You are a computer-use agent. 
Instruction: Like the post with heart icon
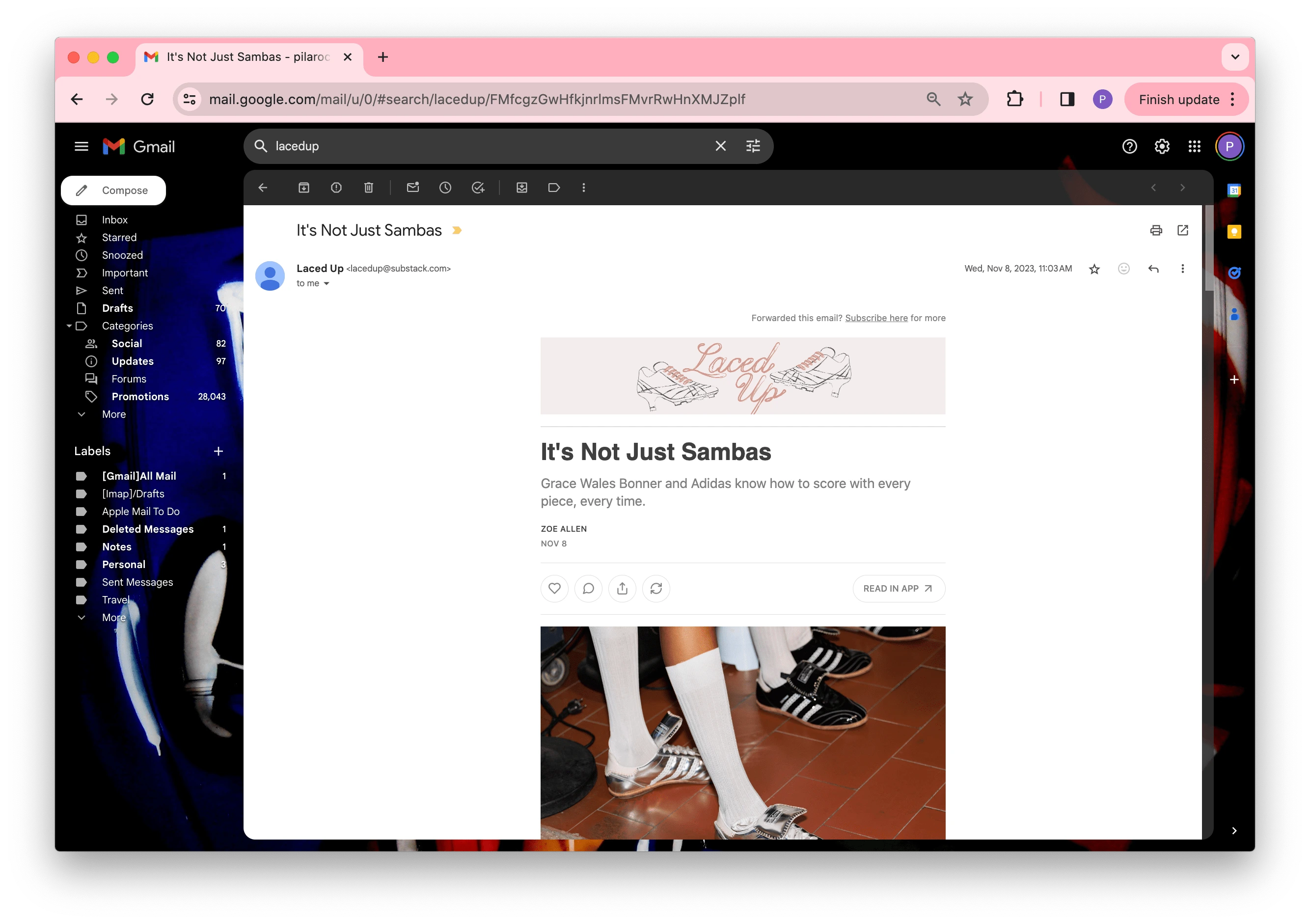(554, 589)
